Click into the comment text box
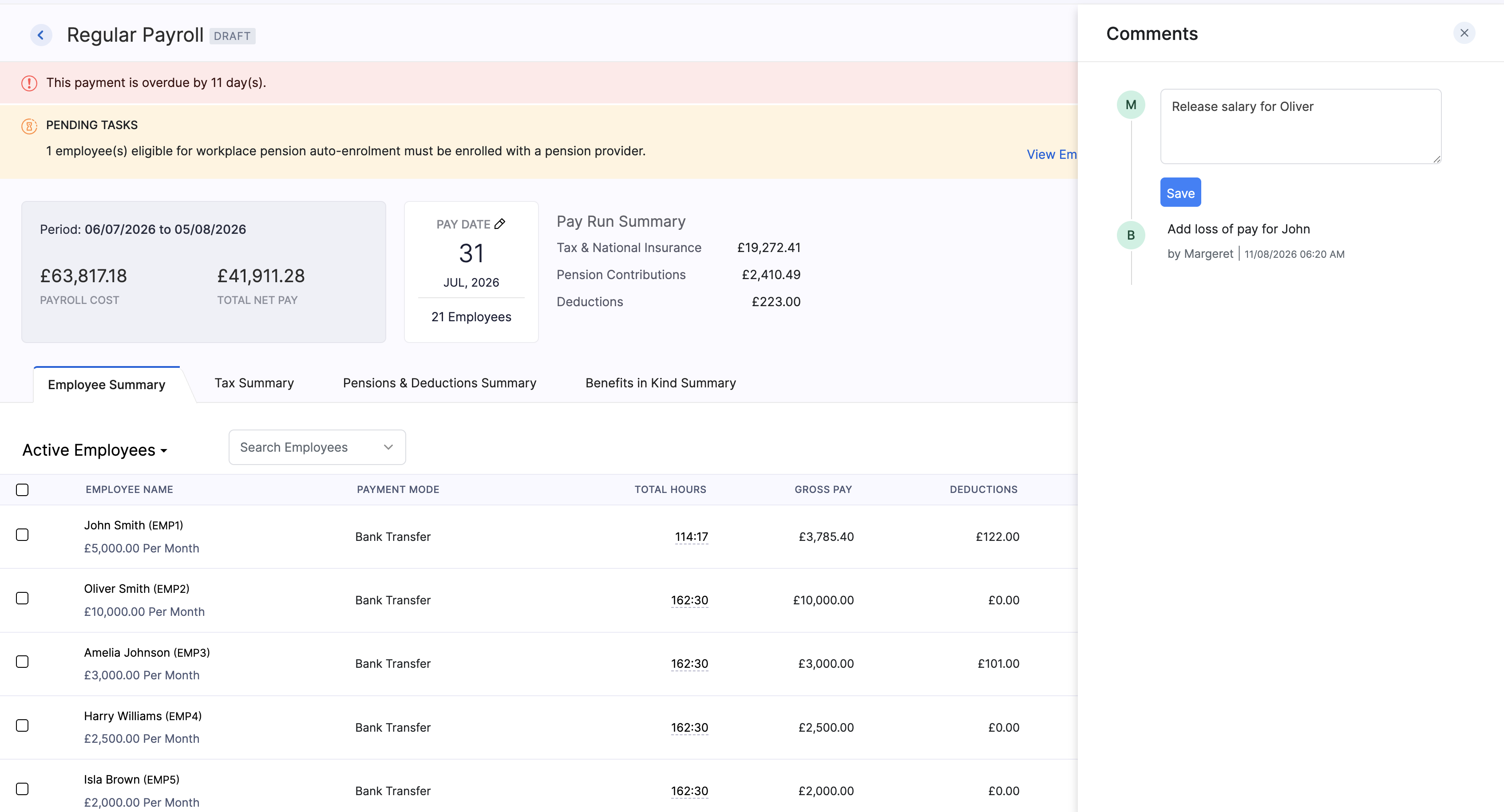1504x812 pixels. [1300, 126]
